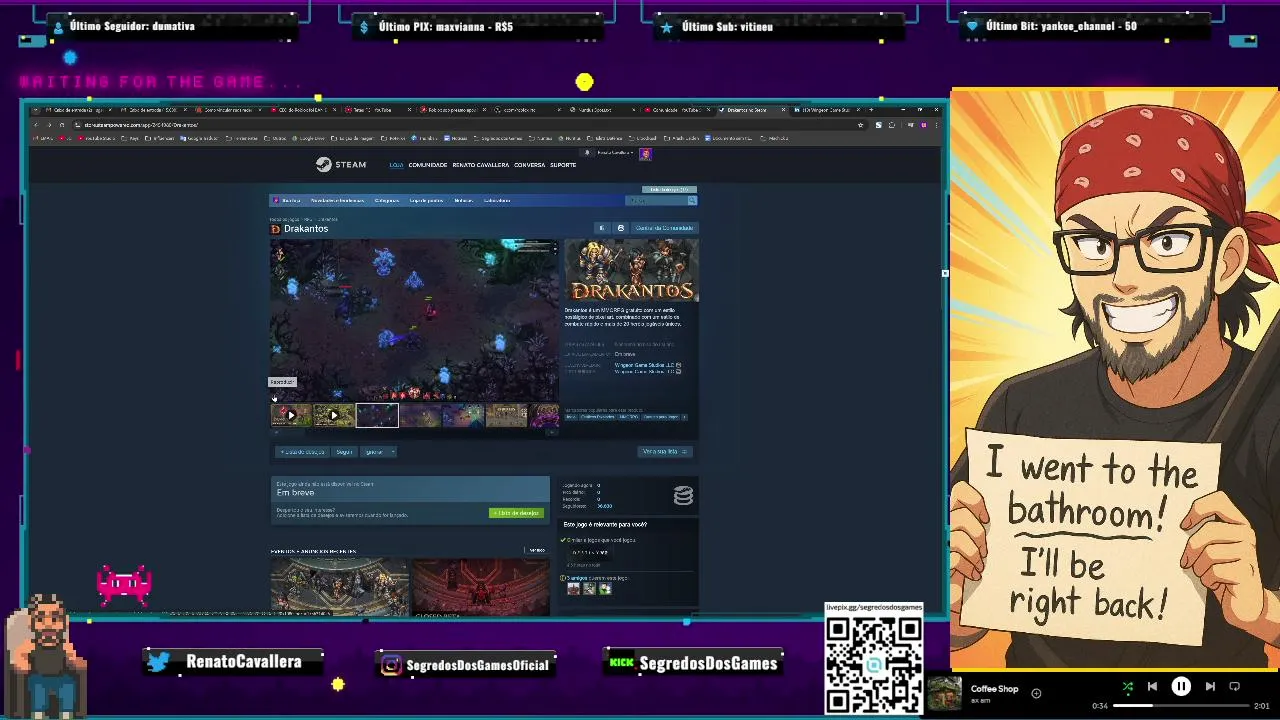Click the Steam logo in the header
This screenshot has width=1280, height=720.
tap(341, 165)
